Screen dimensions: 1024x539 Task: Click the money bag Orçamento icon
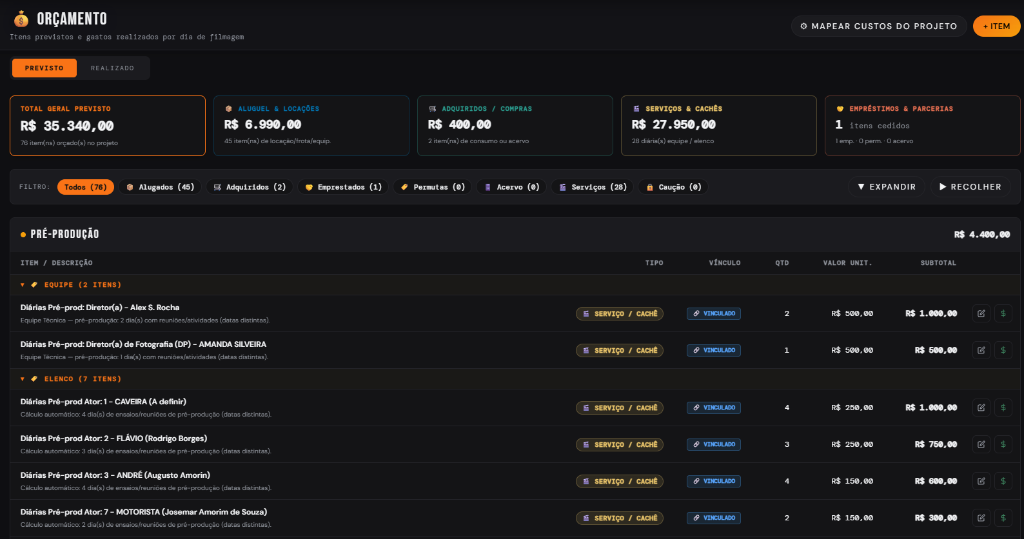(x=21, y=19)
